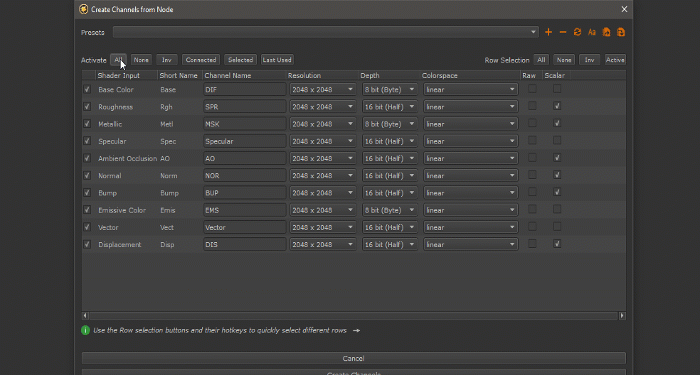Click the Resolution column header
This screenshot has width=700, height=375.
304,75
